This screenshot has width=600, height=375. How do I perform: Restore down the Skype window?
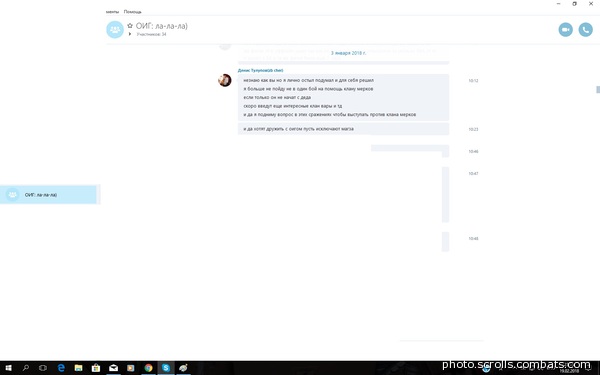click(574, 4)
